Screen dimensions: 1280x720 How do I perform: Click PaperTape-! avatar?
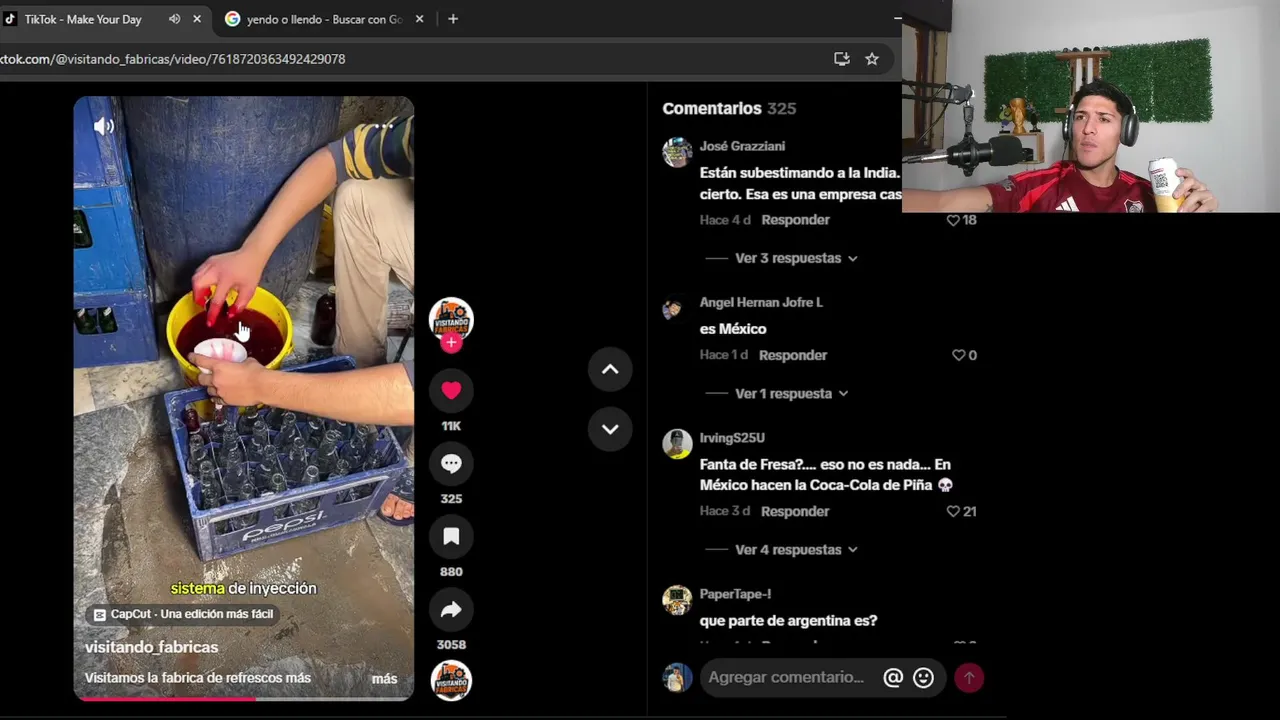click(x=677, y=600)
